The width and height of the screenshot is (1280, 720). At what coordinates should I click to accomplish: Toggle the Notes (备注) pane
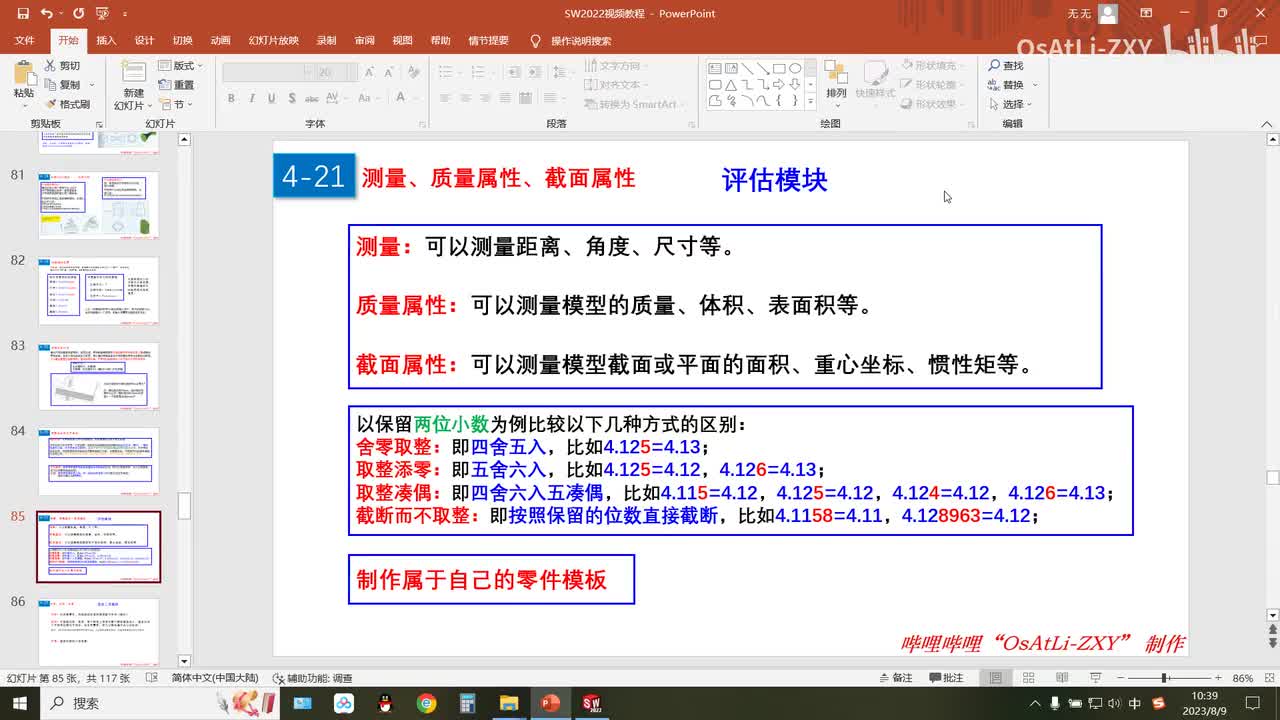click(x=895, y=678)
